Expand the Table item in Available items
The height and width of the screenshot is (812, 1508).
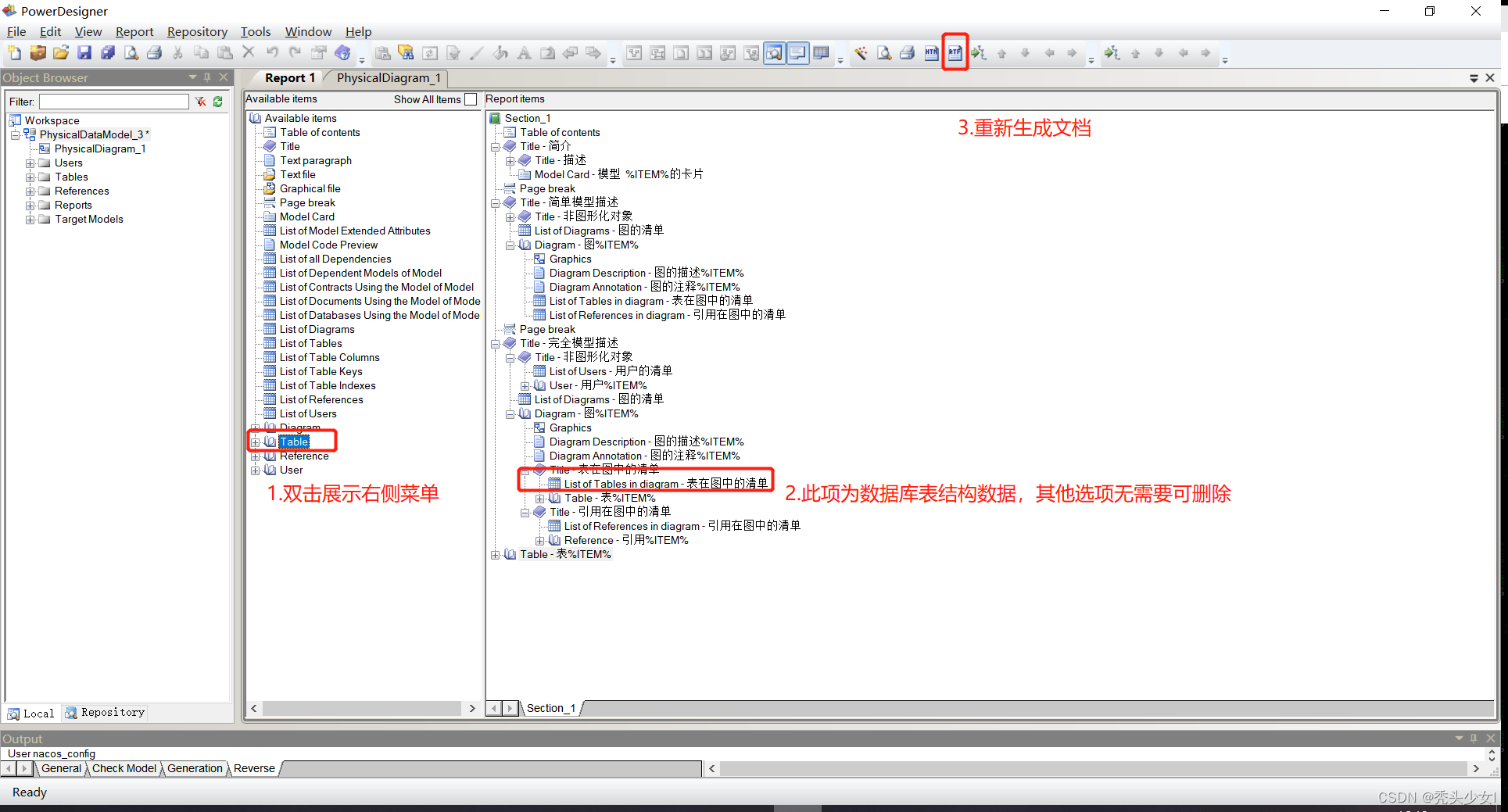pos(255,442)
